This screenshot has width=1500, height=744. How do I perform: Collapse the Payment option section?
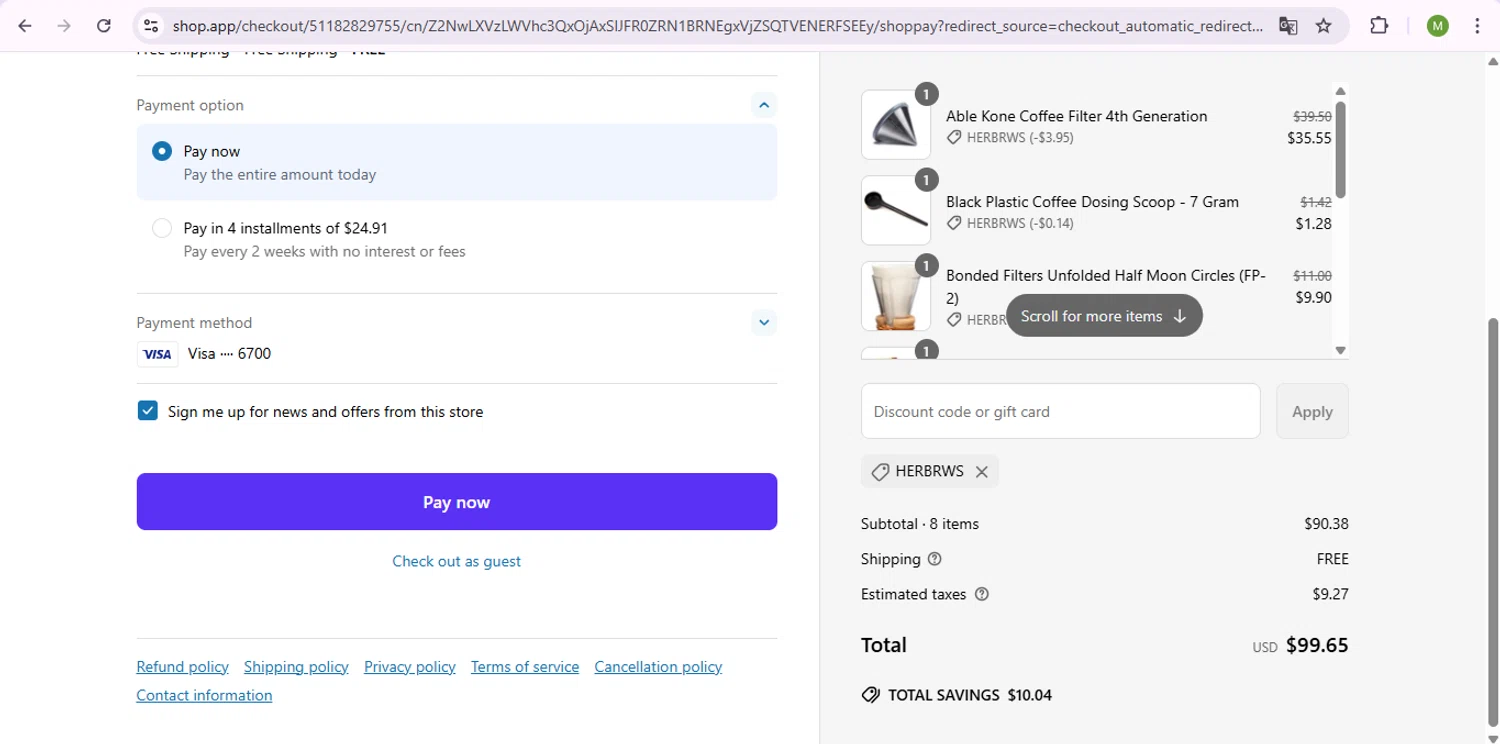coord(764,105)
